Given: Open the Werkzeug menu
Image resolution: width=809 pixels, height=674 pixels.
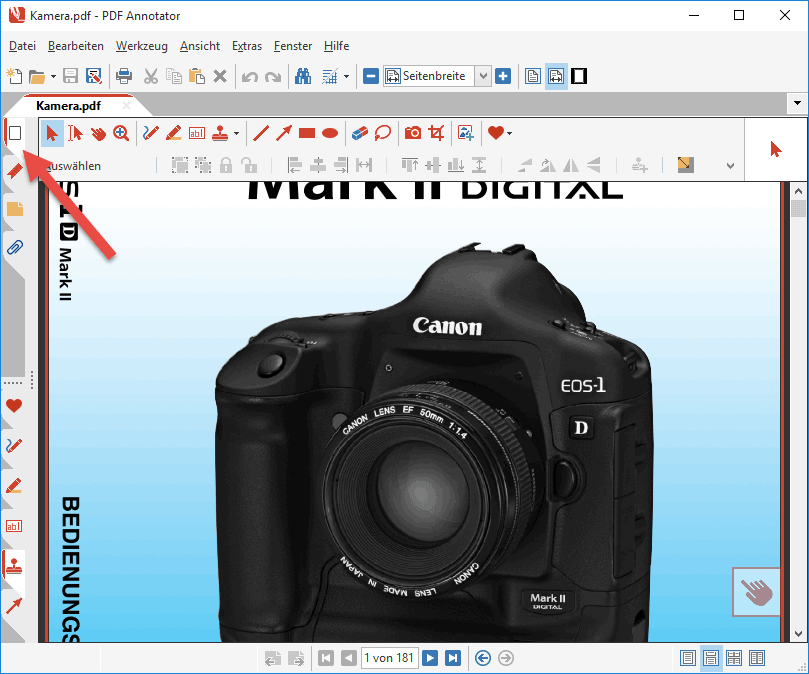Looking at the screenshot, I should coord(141,46).
